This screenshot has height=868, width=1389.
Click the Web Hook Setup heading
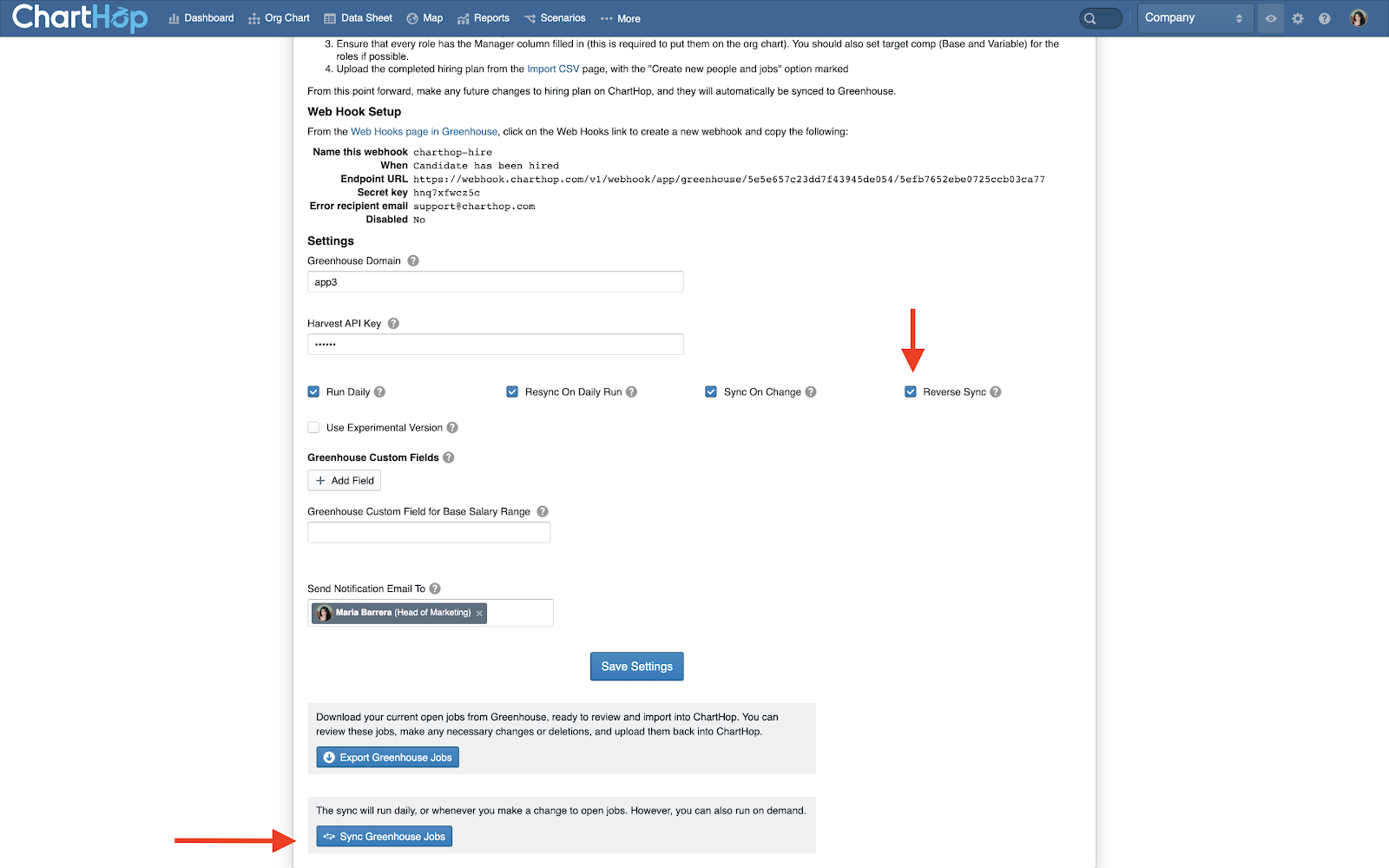[354, 112]
